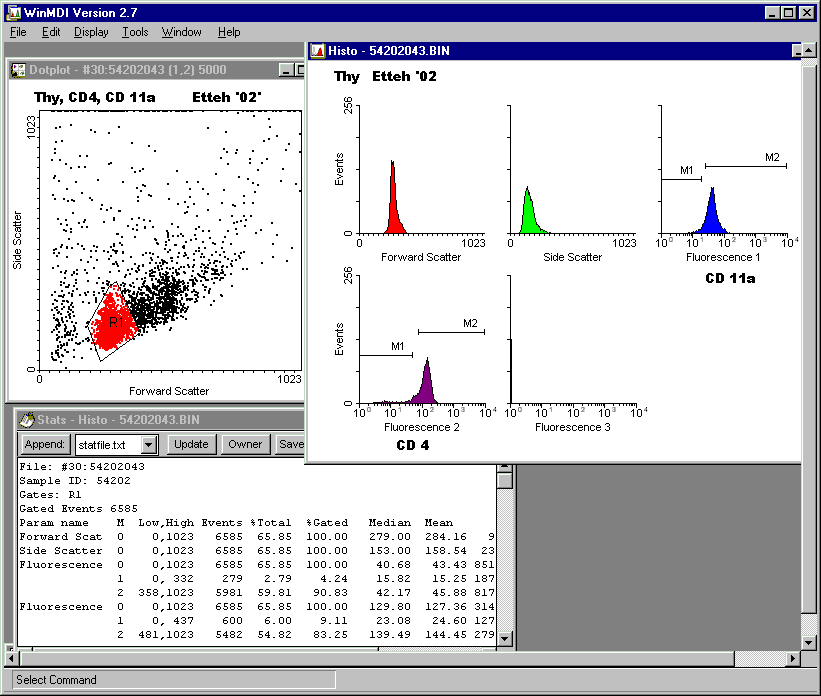Minimize the Histo window
Screen dimensions: 821x696
click(x=797, y=51)
